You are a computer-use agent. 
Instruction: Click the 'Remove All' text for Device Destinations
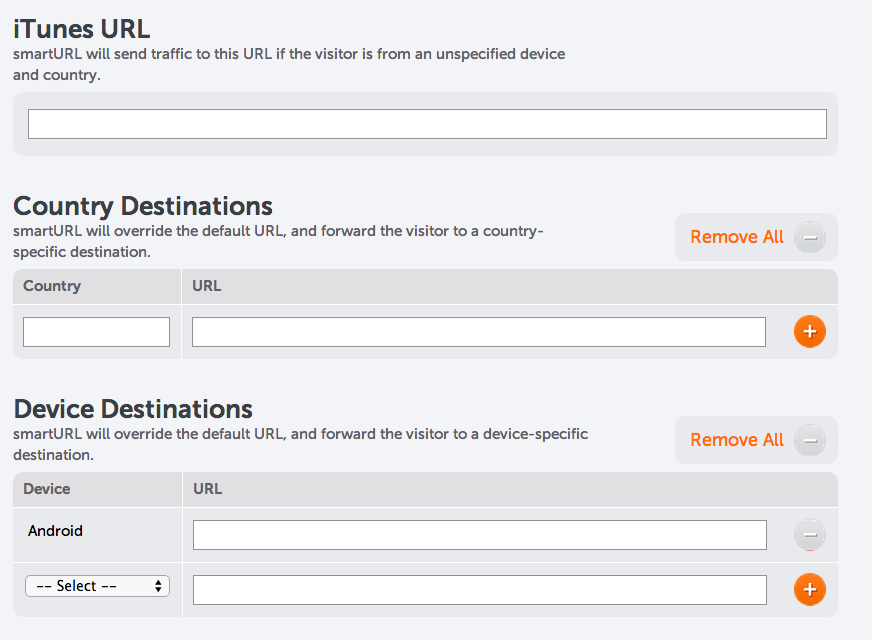737,440
